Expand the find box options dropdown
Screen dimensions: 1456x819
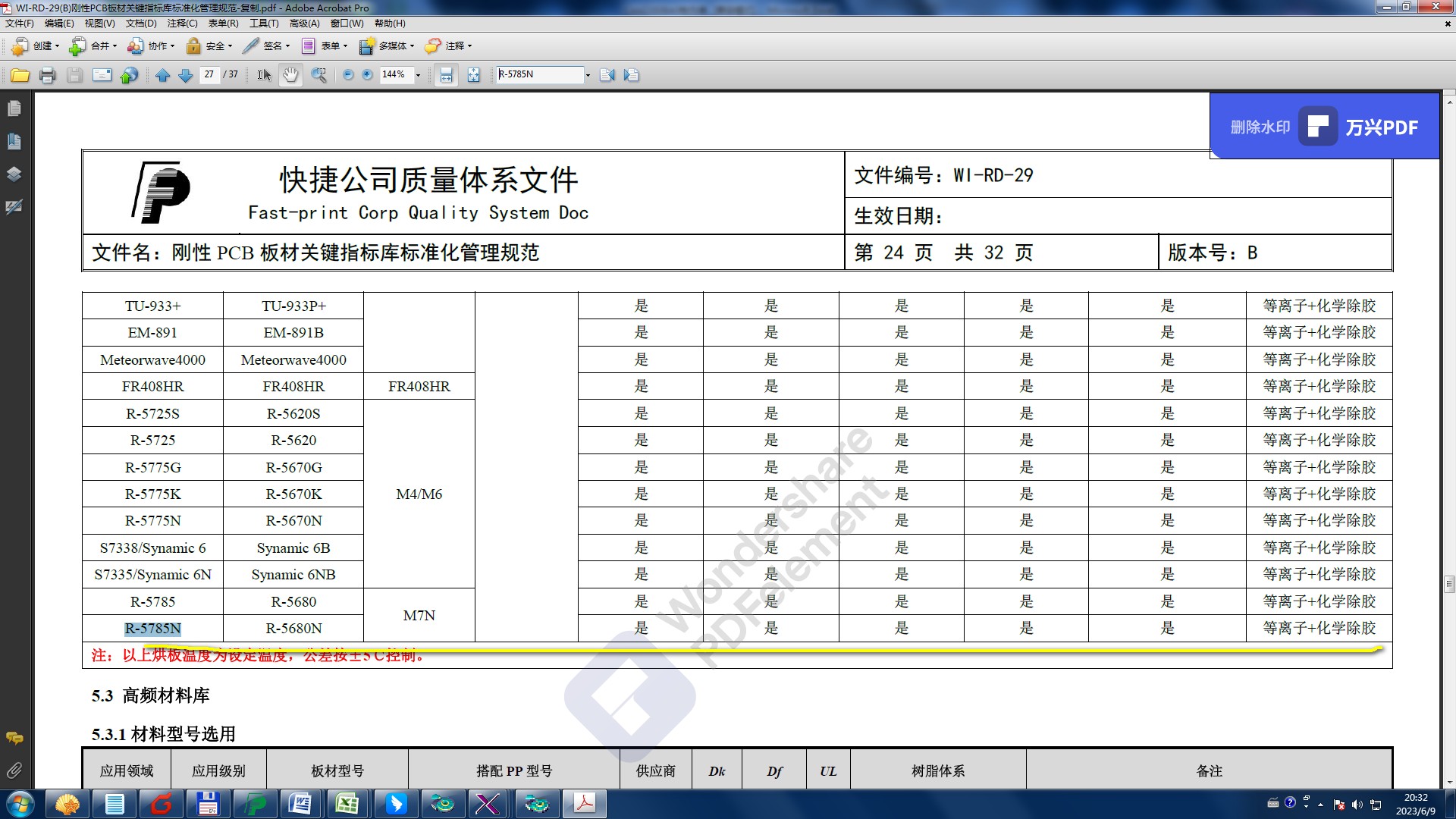click(588, 75)
